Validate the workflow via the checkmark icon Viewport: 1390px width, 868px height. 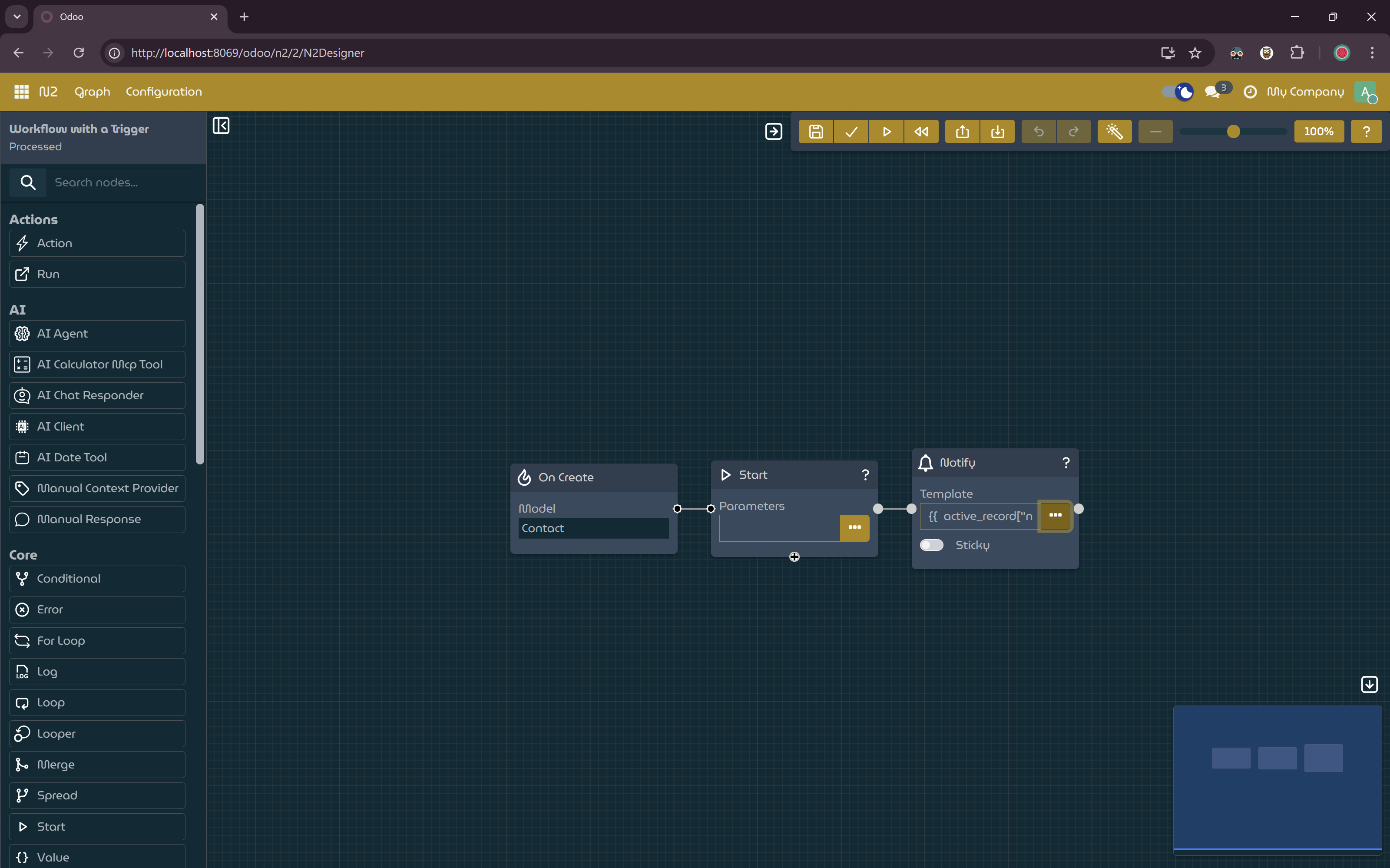851,132
